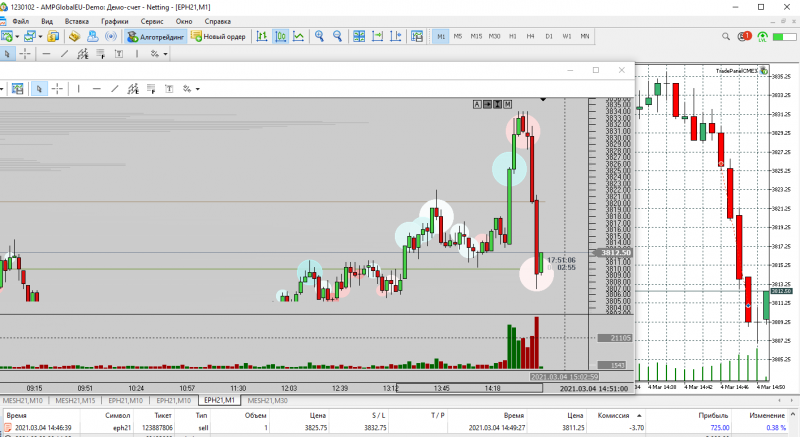Select crosshair in floating chart window toolbar
This screenshot has width=800, height=437.
[x=57, y=89]
